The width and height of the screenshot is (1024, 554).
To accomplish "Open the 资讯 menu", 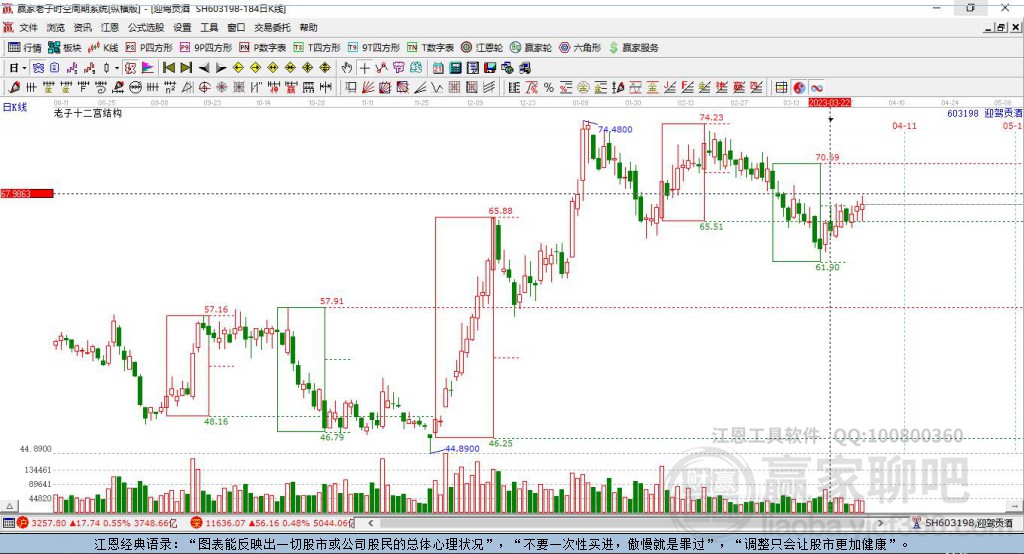I will point(82,27).
